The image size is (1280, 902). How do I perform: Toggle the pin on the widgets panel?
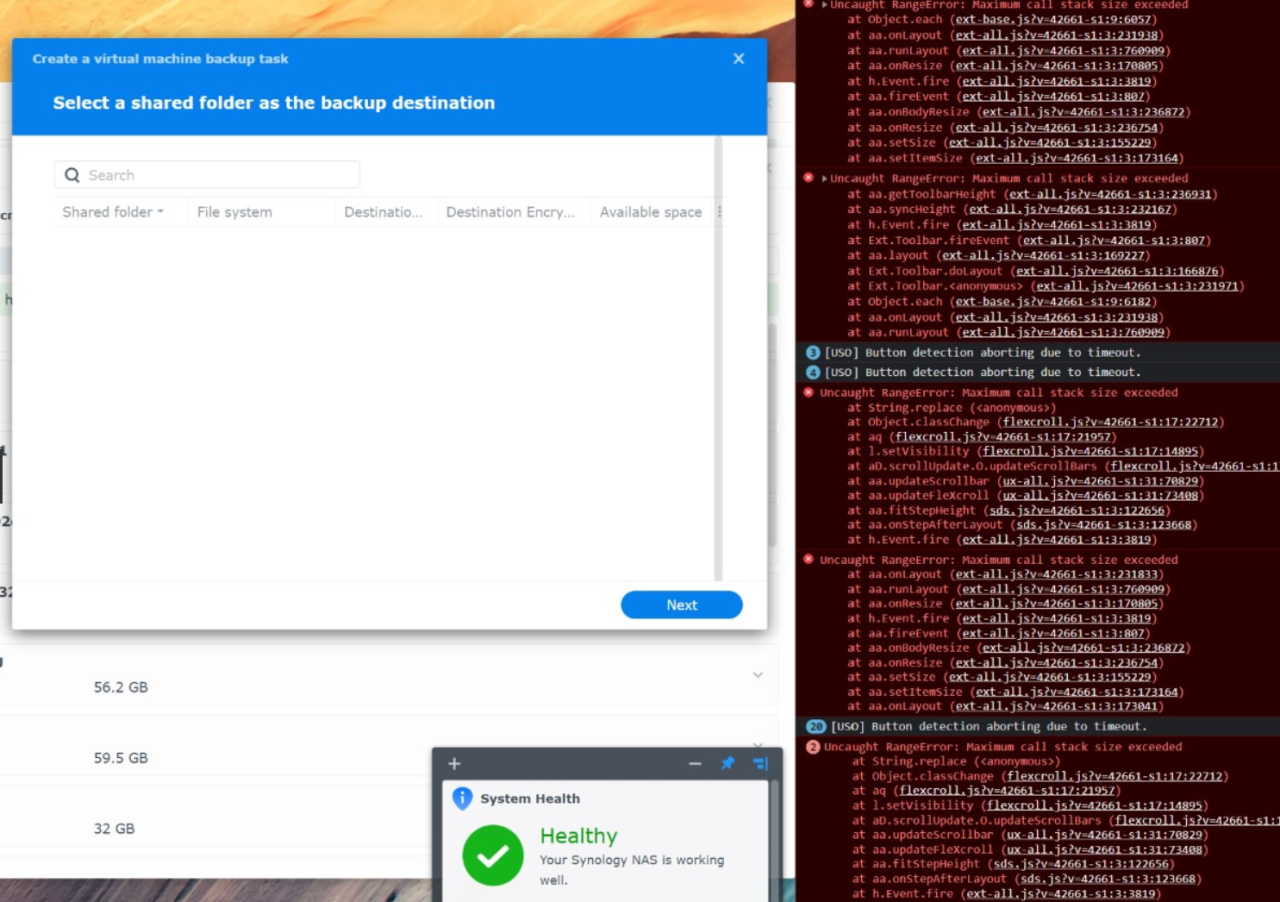pos(727,763)
